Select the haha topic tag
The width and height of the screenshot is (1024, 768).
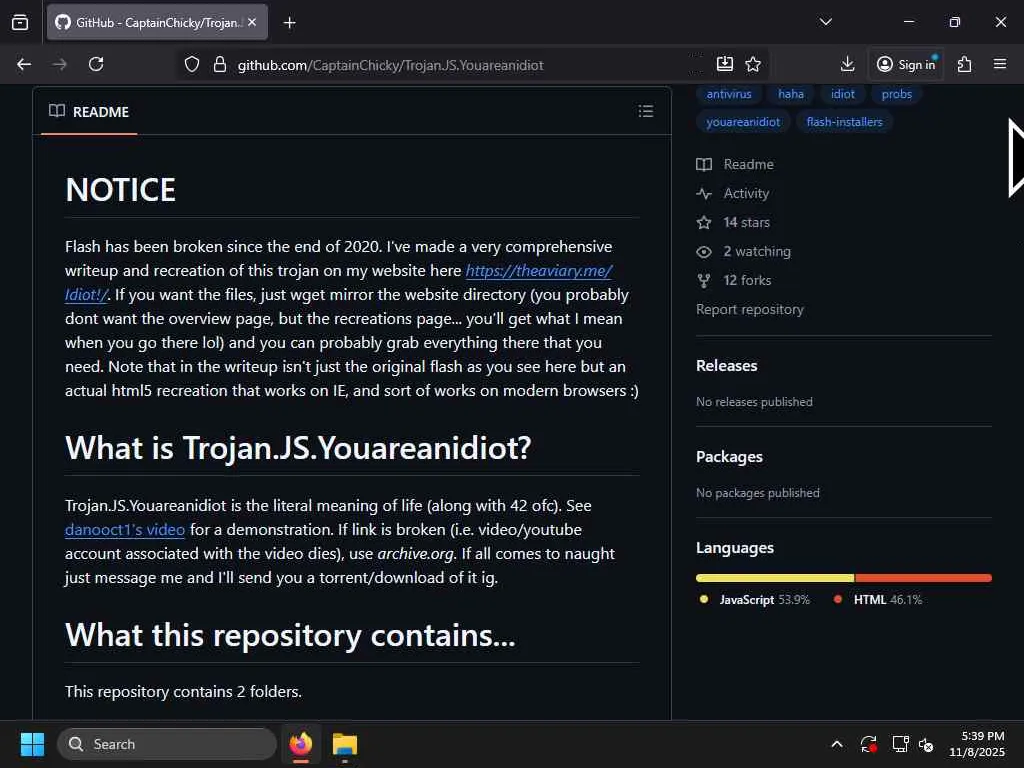coord(791,94)
